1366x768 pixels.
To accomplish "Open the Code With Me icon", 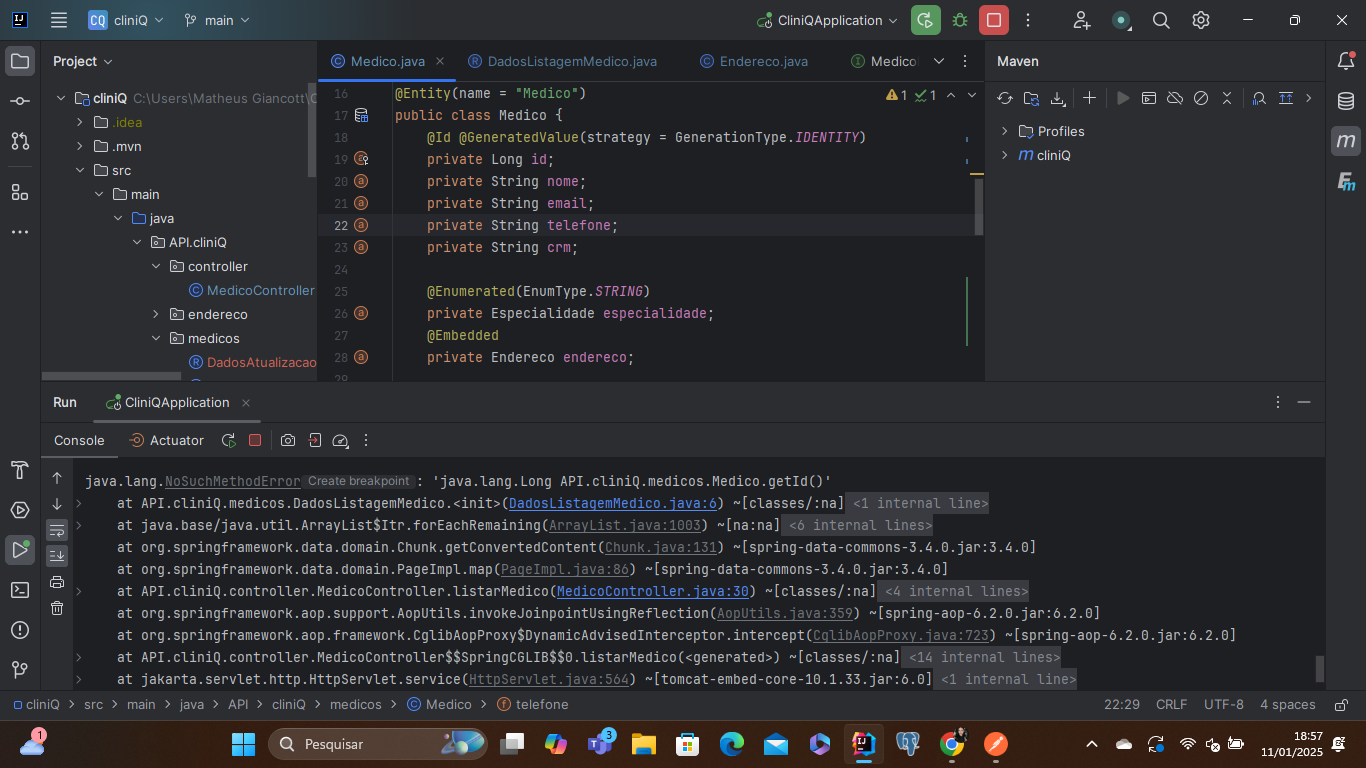I will click(x=1082, y=20).
